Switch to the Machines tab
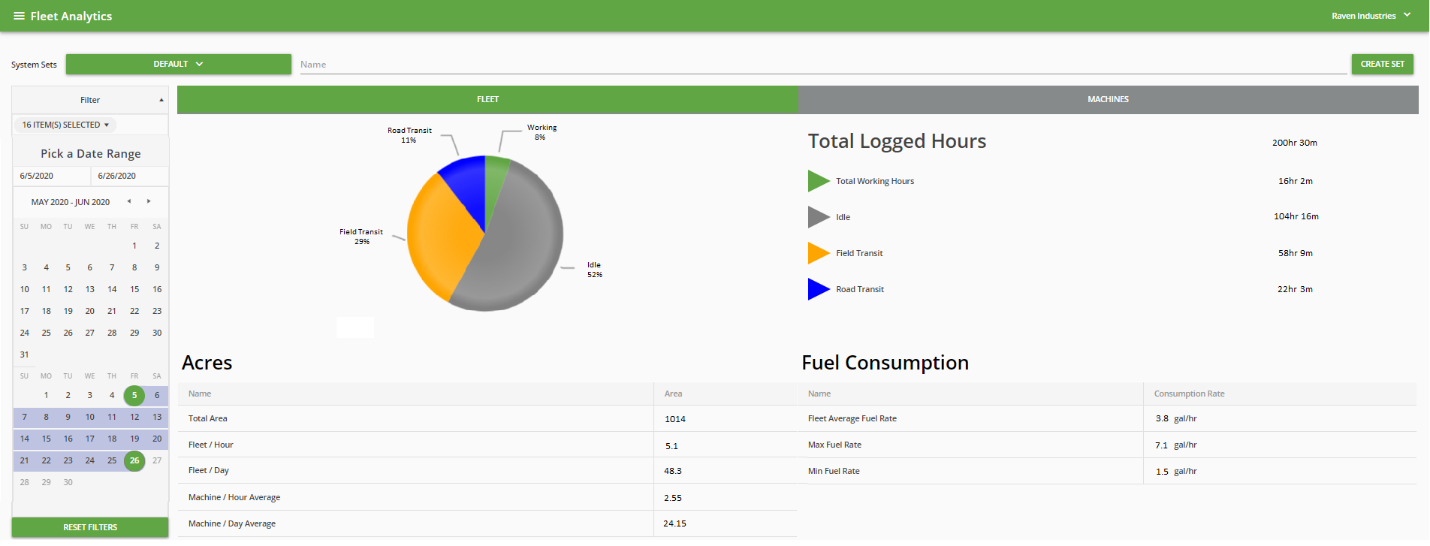The width and height of the screenshot is (1430, 546). click(1108, 99)
